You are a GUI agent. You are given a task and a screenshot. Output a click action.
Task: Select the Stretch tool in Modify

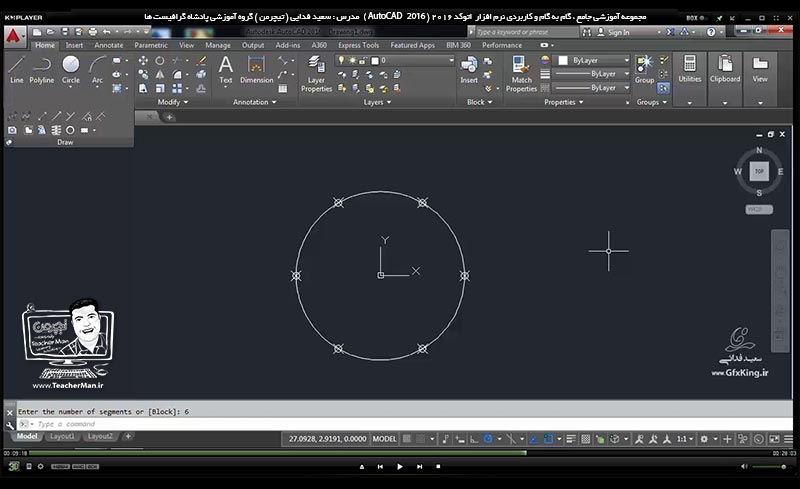[143, 88]
